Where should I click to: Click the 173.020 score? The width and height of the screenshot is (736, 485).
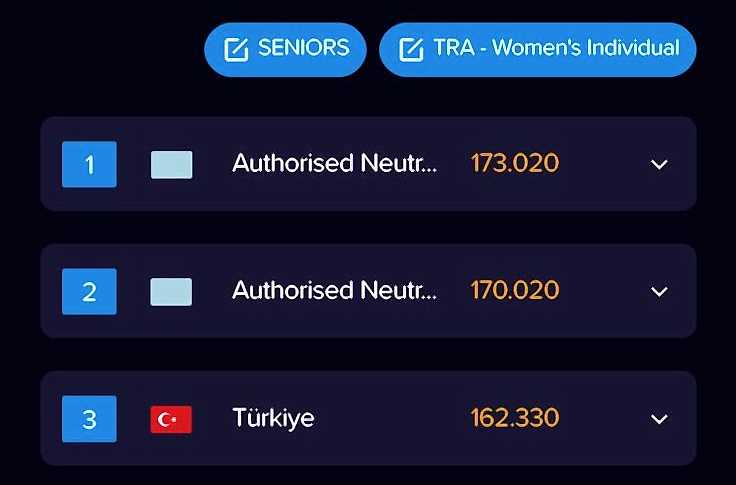coord(514,164)
